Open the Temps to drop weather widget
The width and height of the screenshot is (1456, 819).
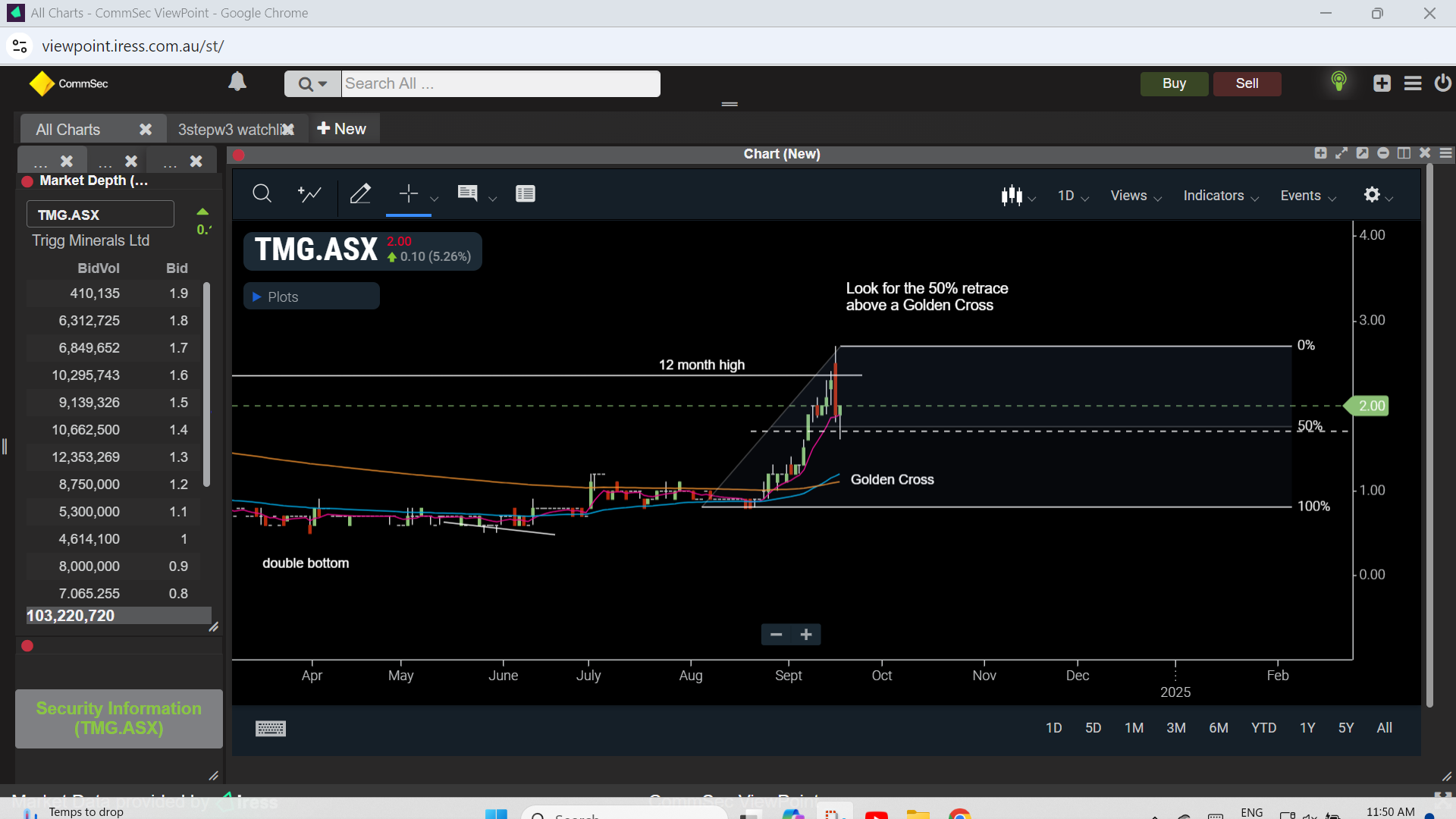pos(74,812)
